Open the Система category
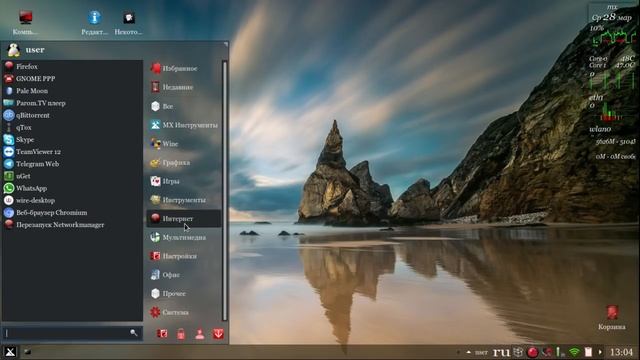This screenshot has width=640, height=360. coord(184,312)
